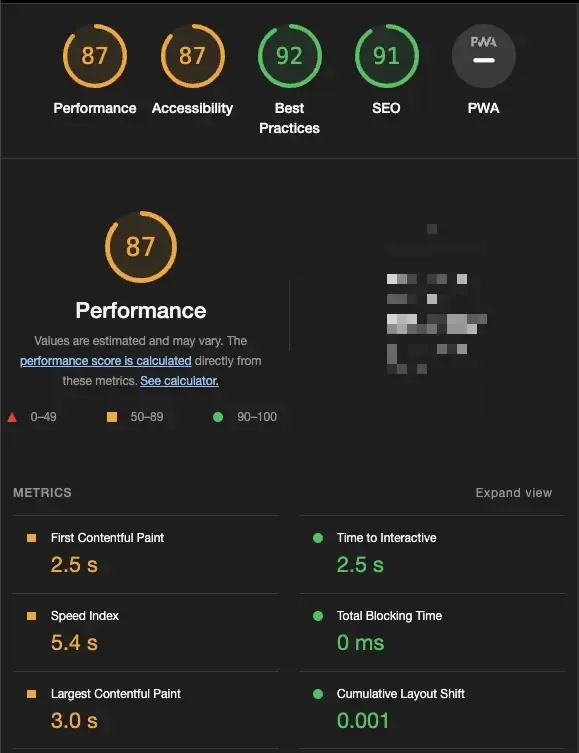Click the Performance score gauge at top

[x=95, y=56]
